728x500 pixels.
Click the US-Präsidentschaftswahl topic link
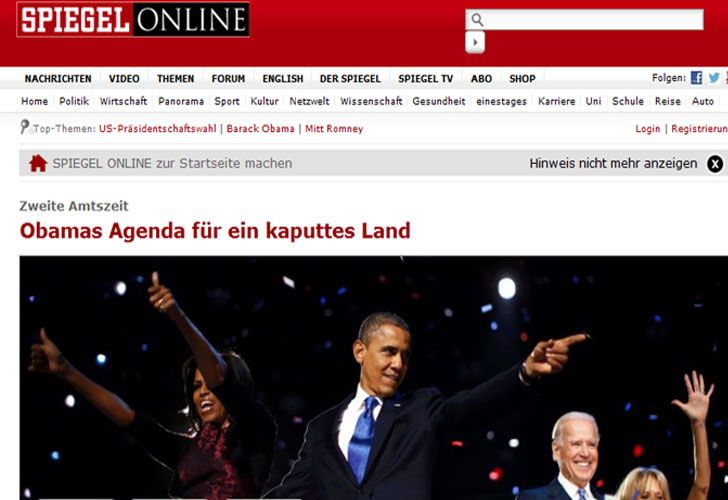click(x=157, y=129)
